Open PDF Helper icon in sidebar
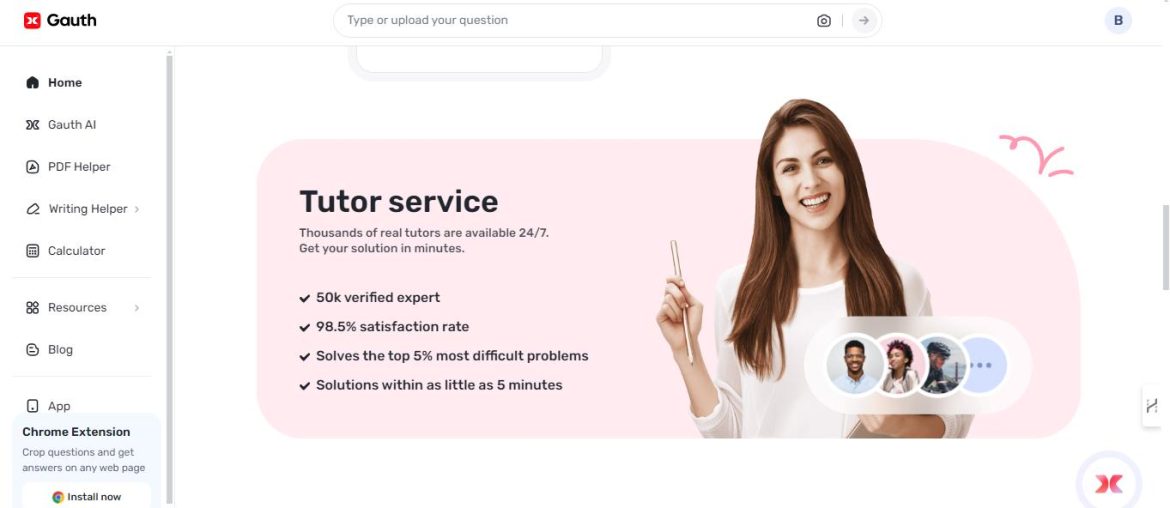Screen dimensions: 1170x508 pos(32,167)
